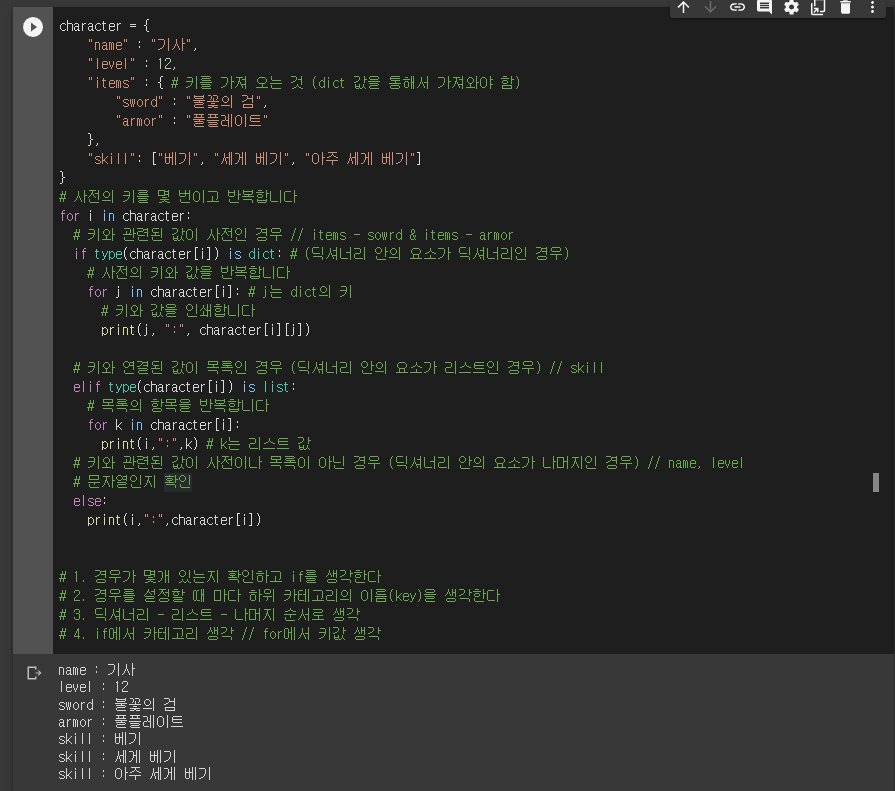Image resolution: width=895 pixels, height=791 pixels.
Task: Click the comment line ending '// skill'
Action: 338,368
